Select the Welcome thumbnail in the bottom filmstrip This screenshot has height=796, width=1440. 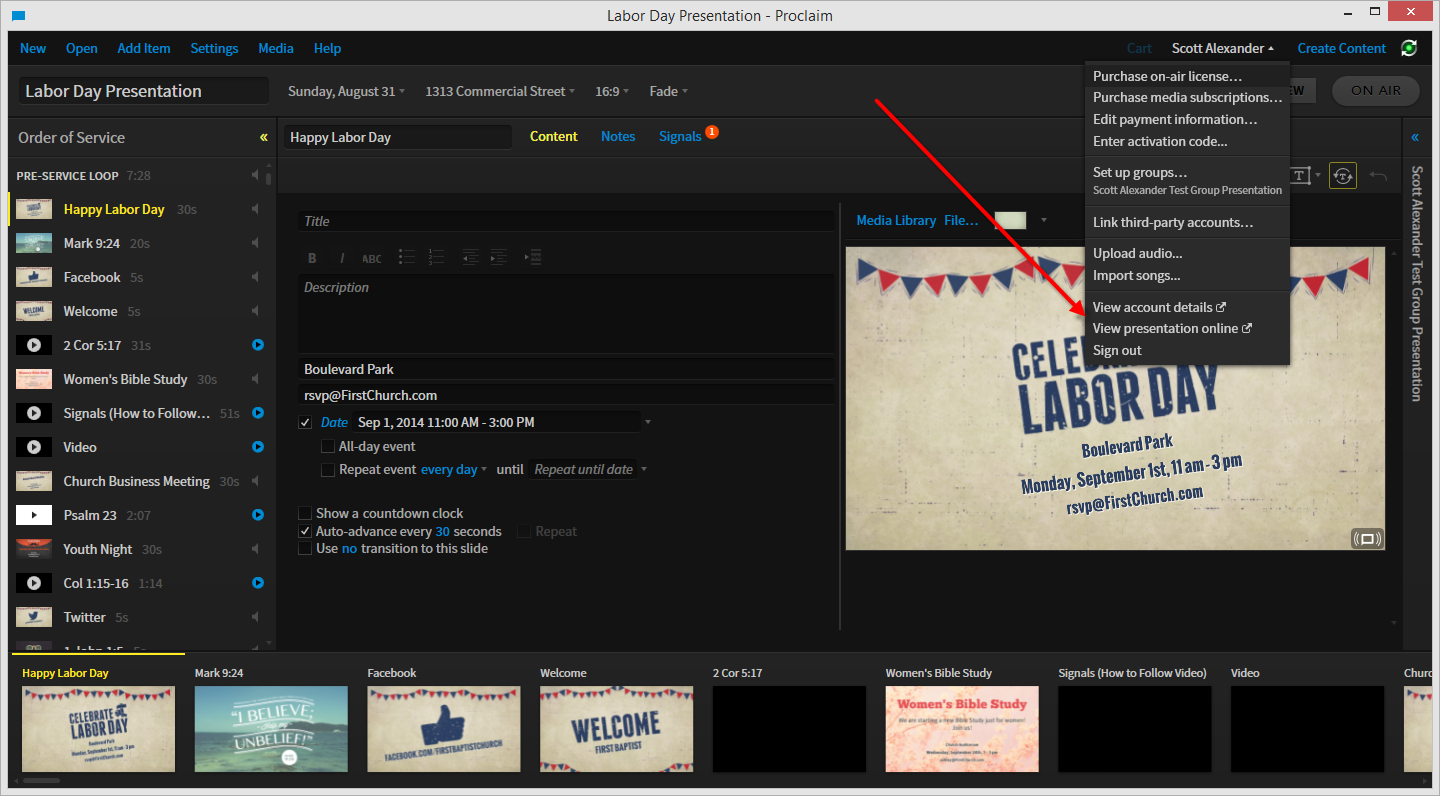coord(617,728)
